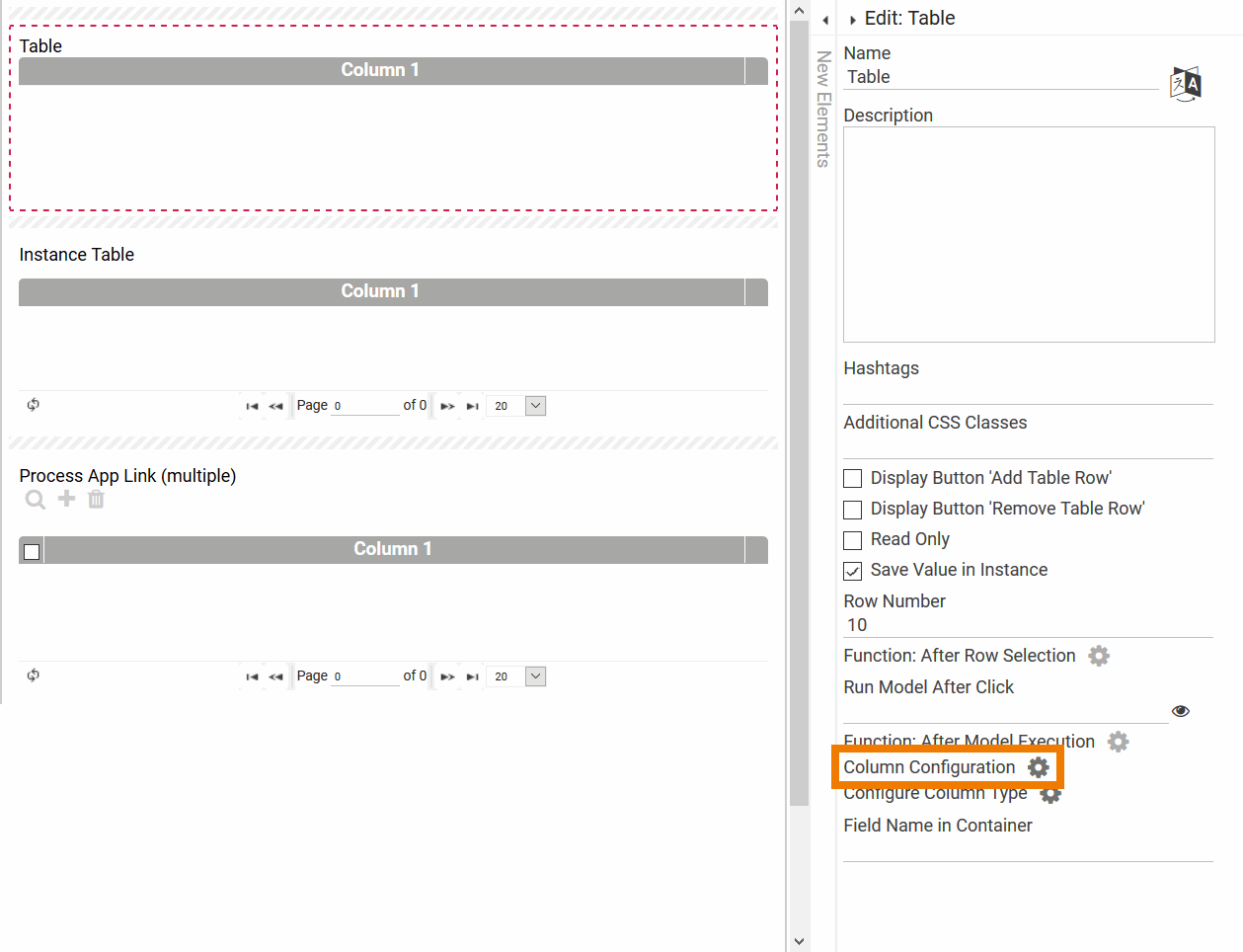The image size is (1243, 952).
Task: Click the Additional CSS Classes field
Action: (x=1029, y=446)
